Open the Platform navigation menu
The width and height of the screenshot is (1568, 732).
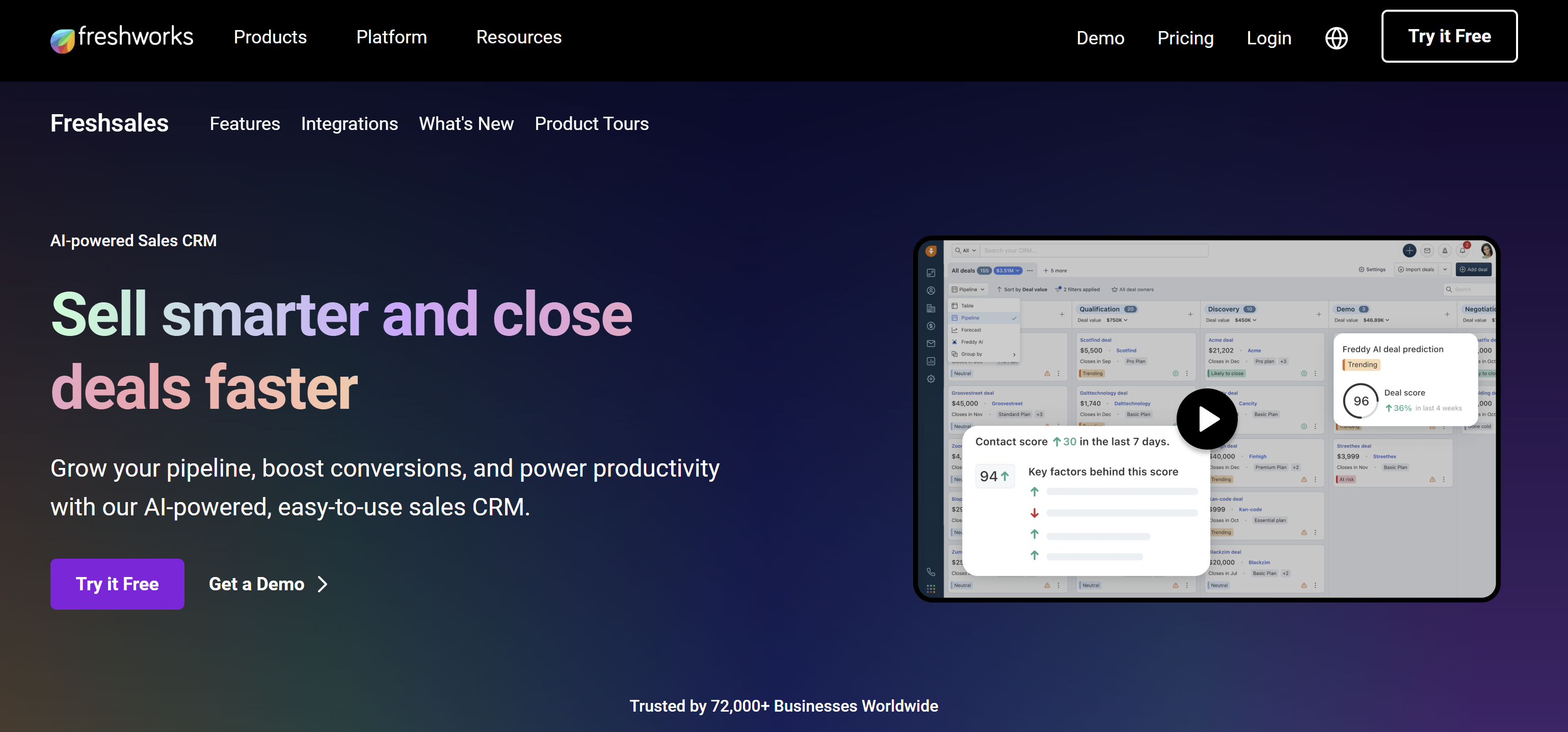(391, 37)
